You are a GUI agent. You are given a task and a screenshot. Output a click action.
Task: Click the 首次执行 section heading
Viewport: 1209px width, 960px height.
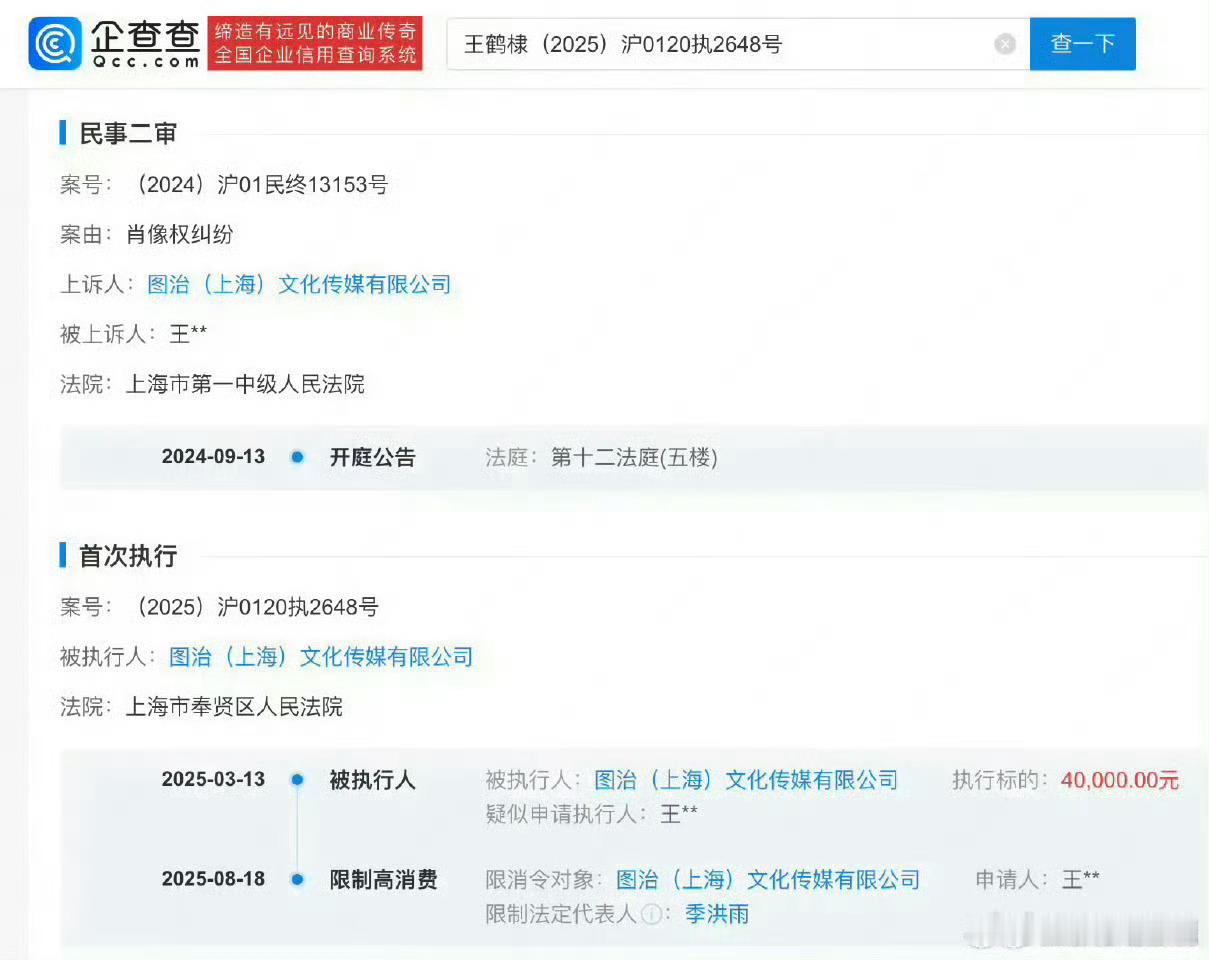(x=128, y=556)
